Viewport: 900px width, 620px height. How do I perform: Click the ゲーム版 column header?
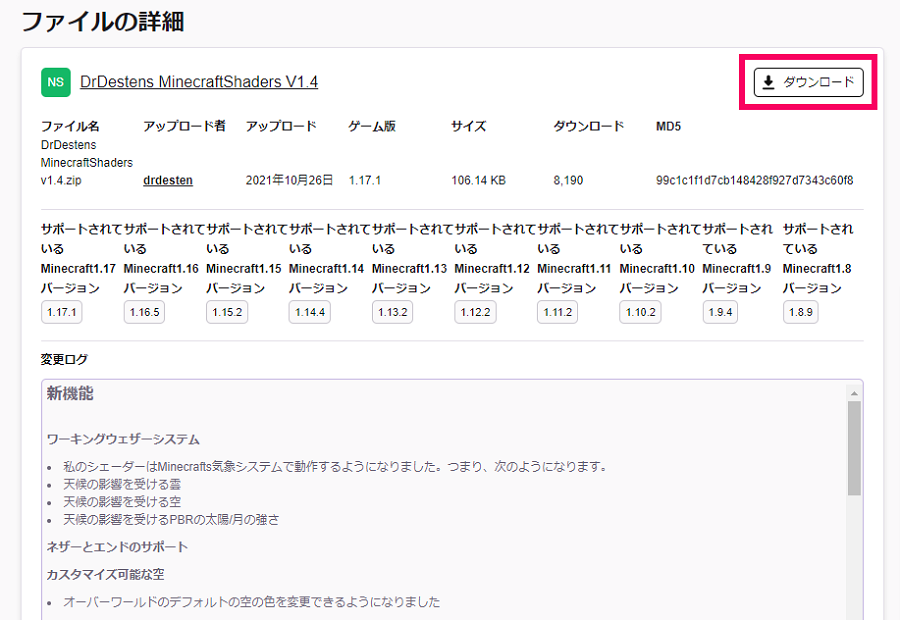372,126
